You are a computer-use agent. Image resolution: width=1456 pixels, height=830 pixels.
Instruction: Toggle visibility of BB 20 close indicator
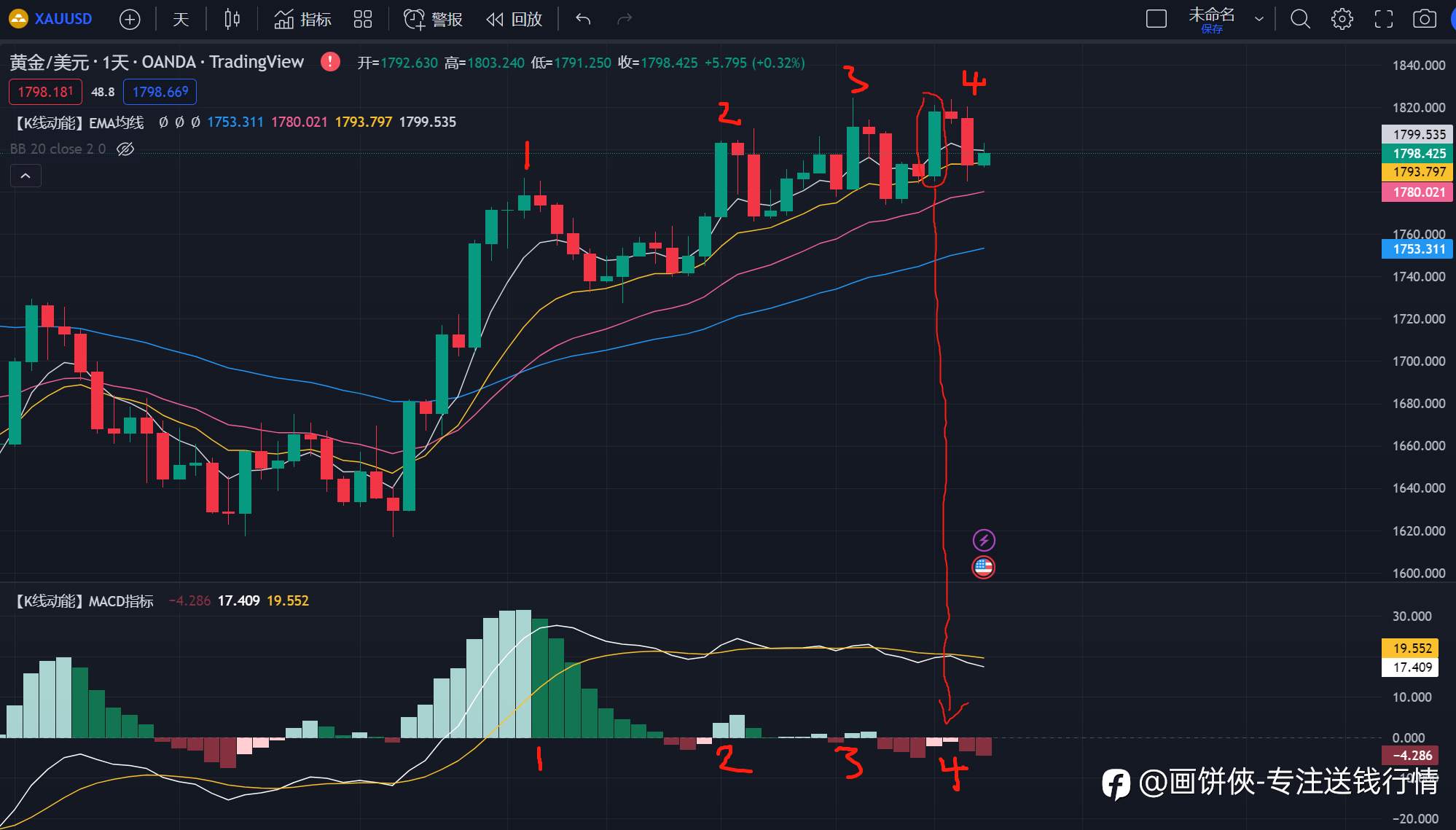pyautogui.click(x=125, y=149)
